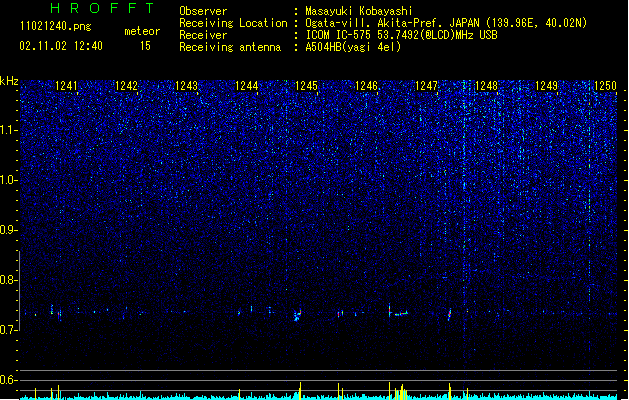The width and height of the screenshot is (629, 400).
Task: Select the 1245 time axis marker
Action: pos(306,86)
